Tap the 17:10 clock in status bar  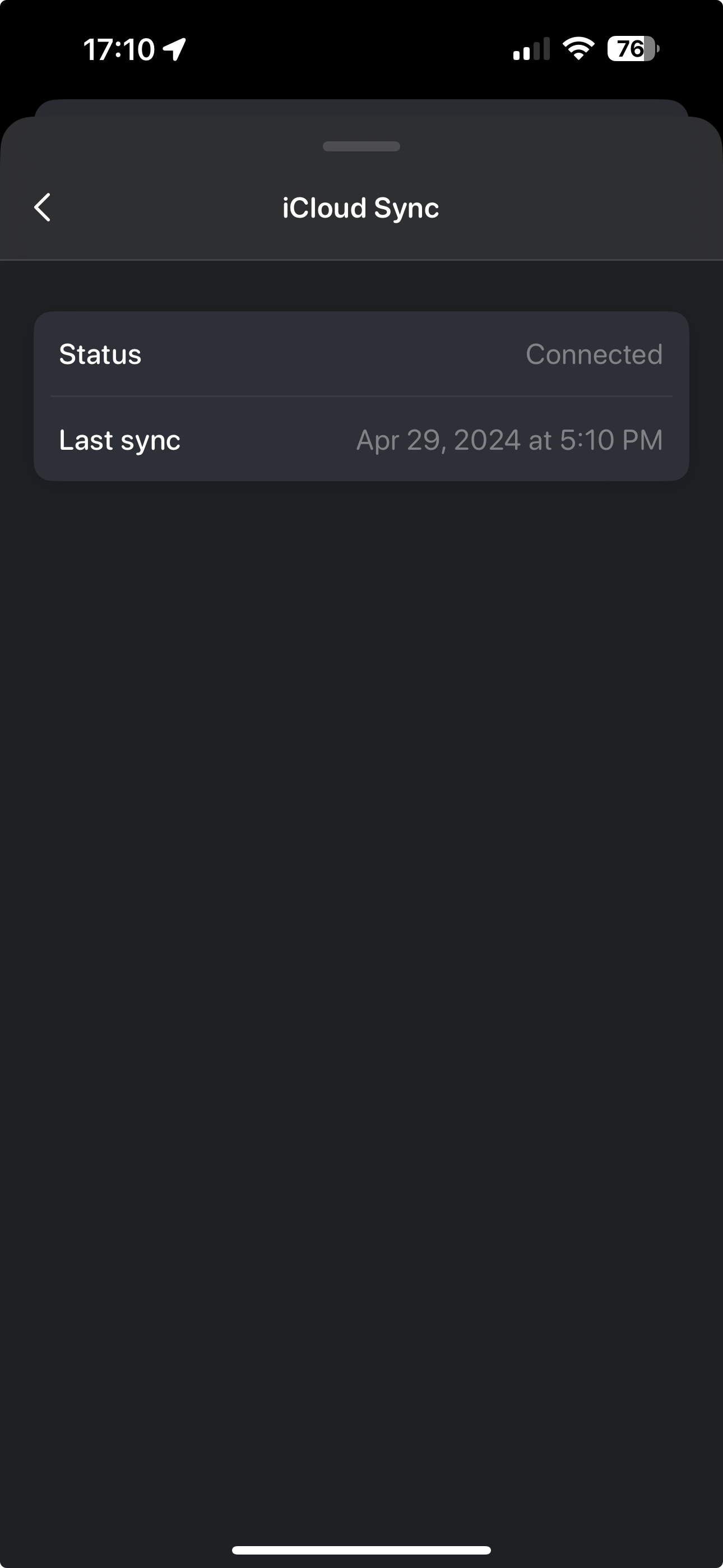[x=119, y=49]
